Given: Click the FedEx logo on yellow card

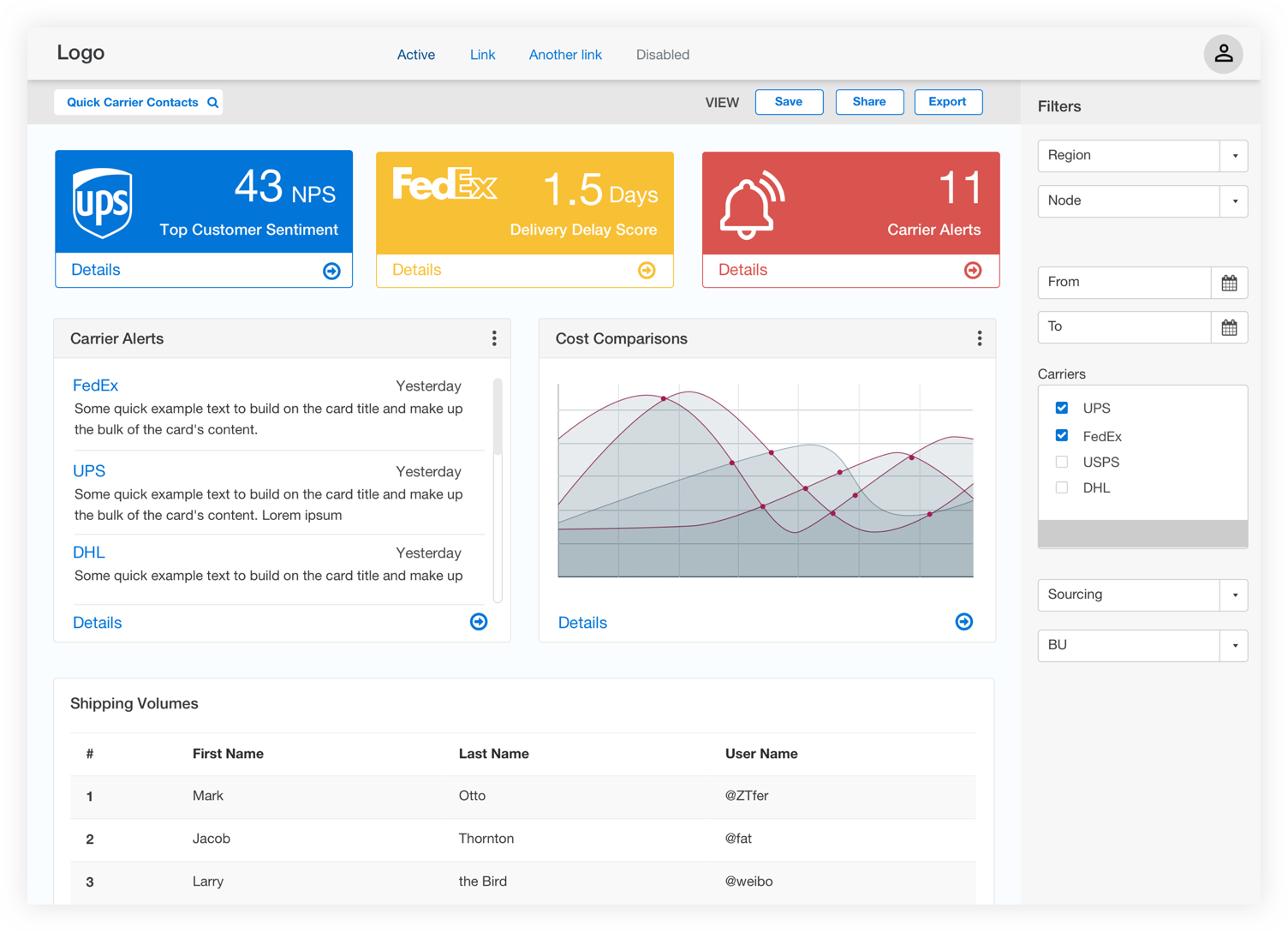Looking at the screenshot, I should [x=444, y=184].
